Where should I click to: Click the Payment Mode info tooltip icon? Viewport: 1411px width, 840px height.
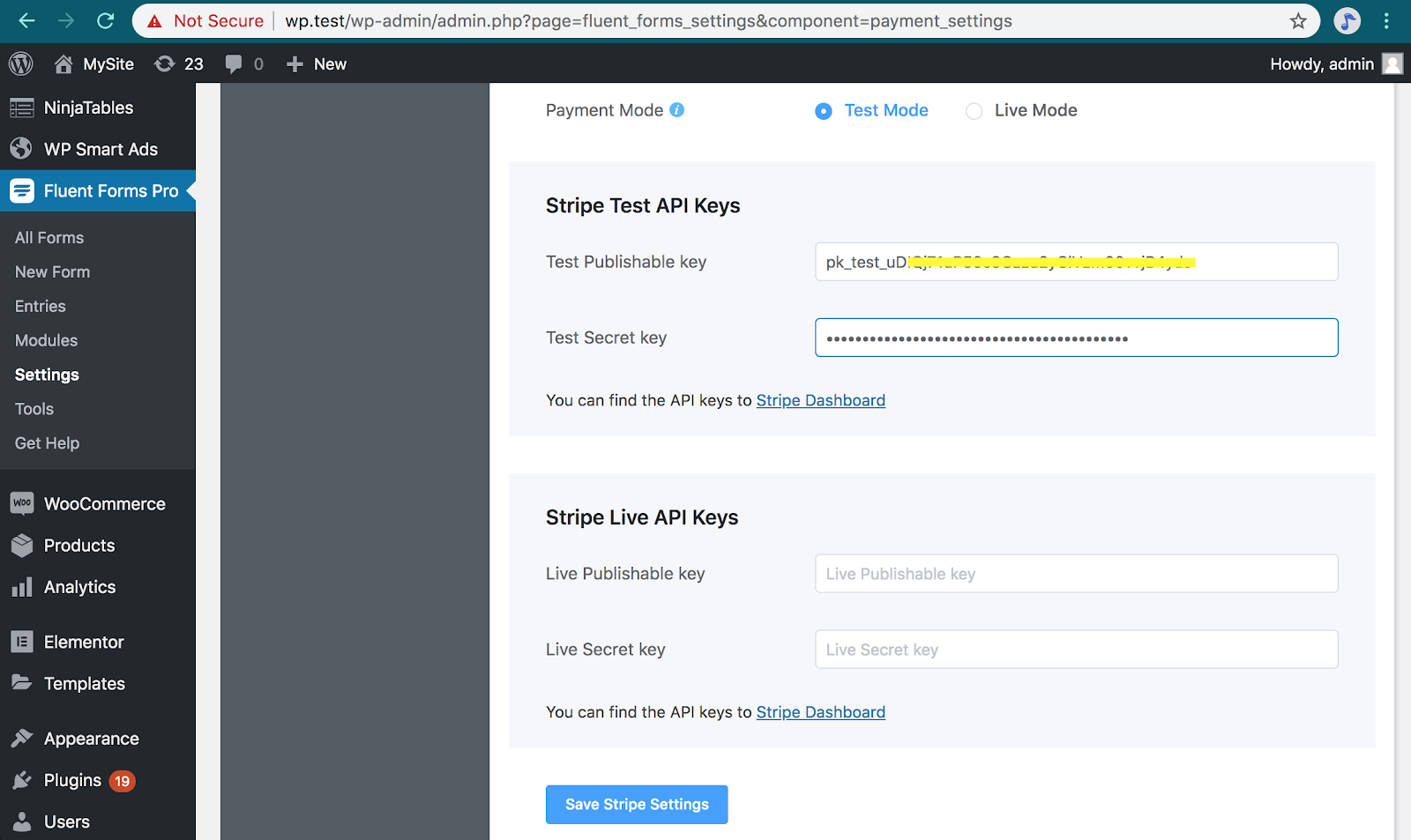(677, 109)
